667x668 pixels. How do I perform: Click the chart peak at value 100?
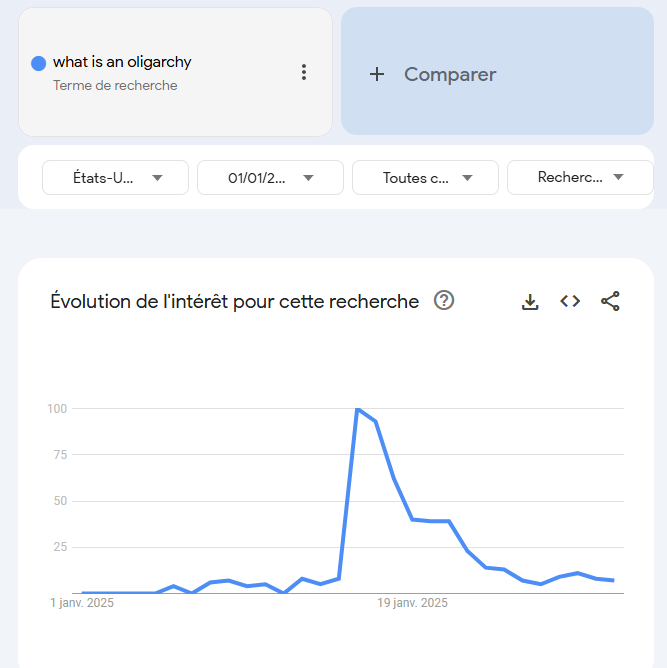click(358, 409)
